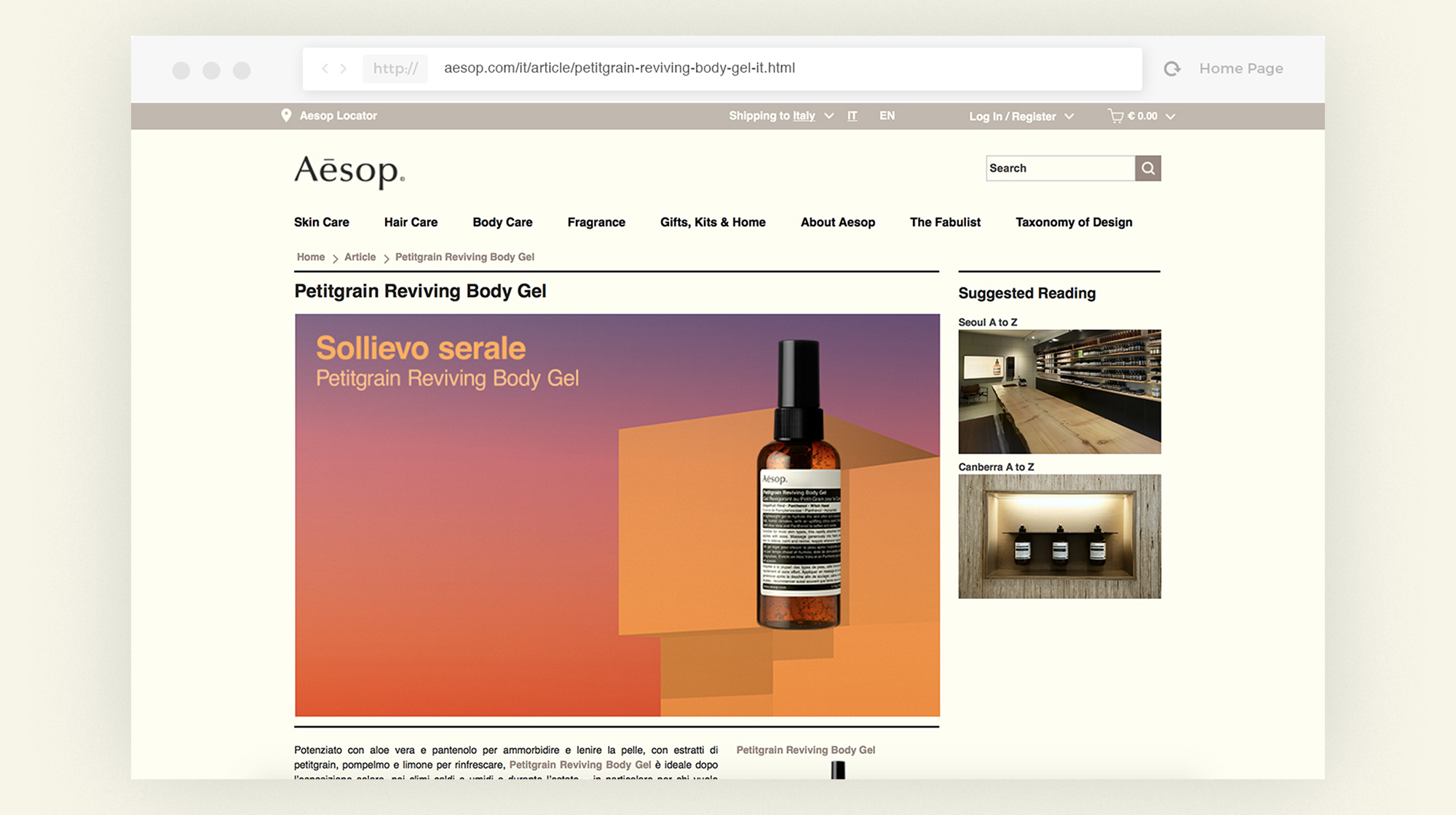Click the Home Page button
This screenshot has width=1456, height=815.
click(1241, 68)
